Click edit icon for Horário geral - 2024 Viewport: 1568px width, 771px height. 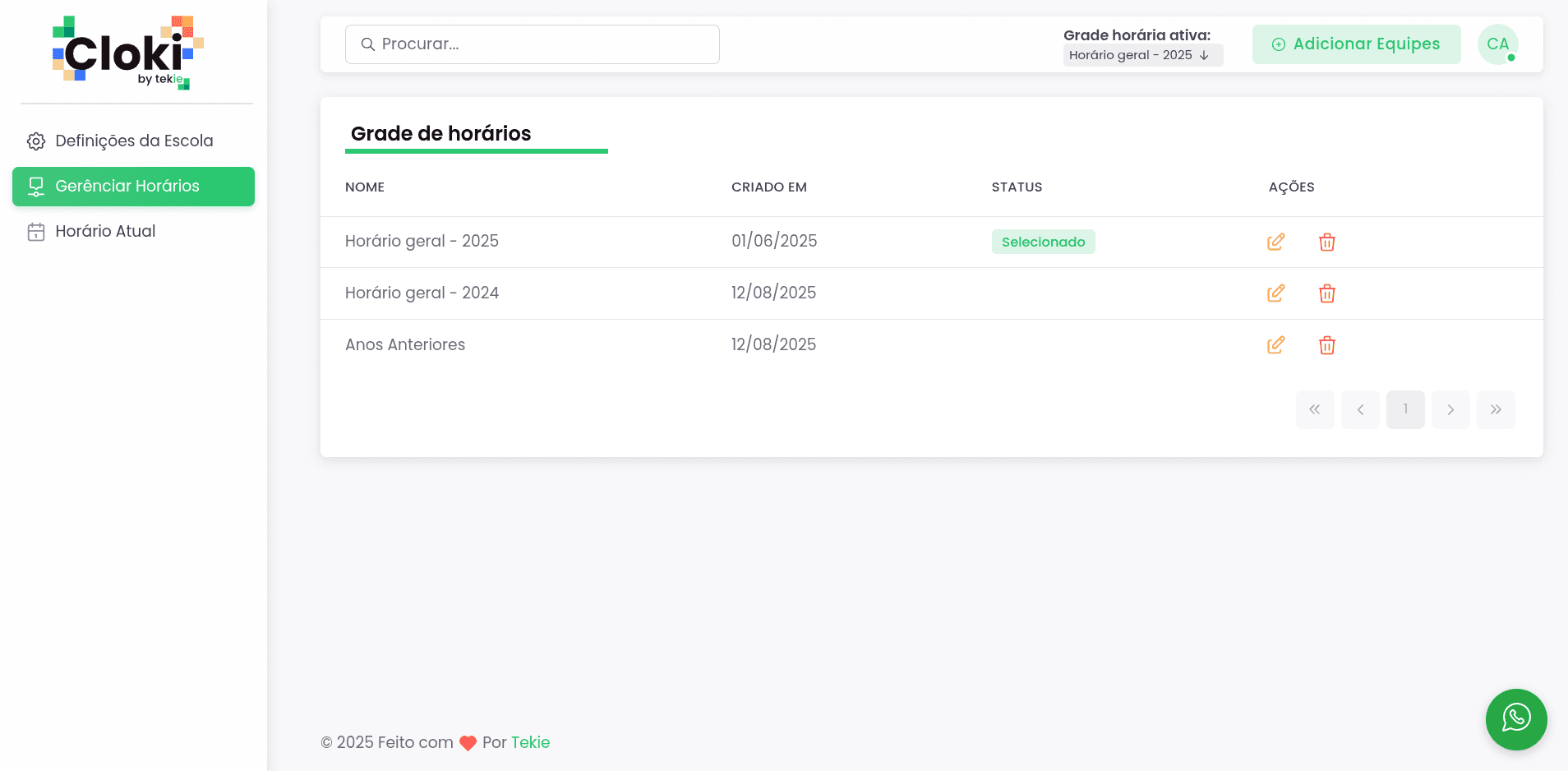pyautogui.click(x=1275, y=293)
